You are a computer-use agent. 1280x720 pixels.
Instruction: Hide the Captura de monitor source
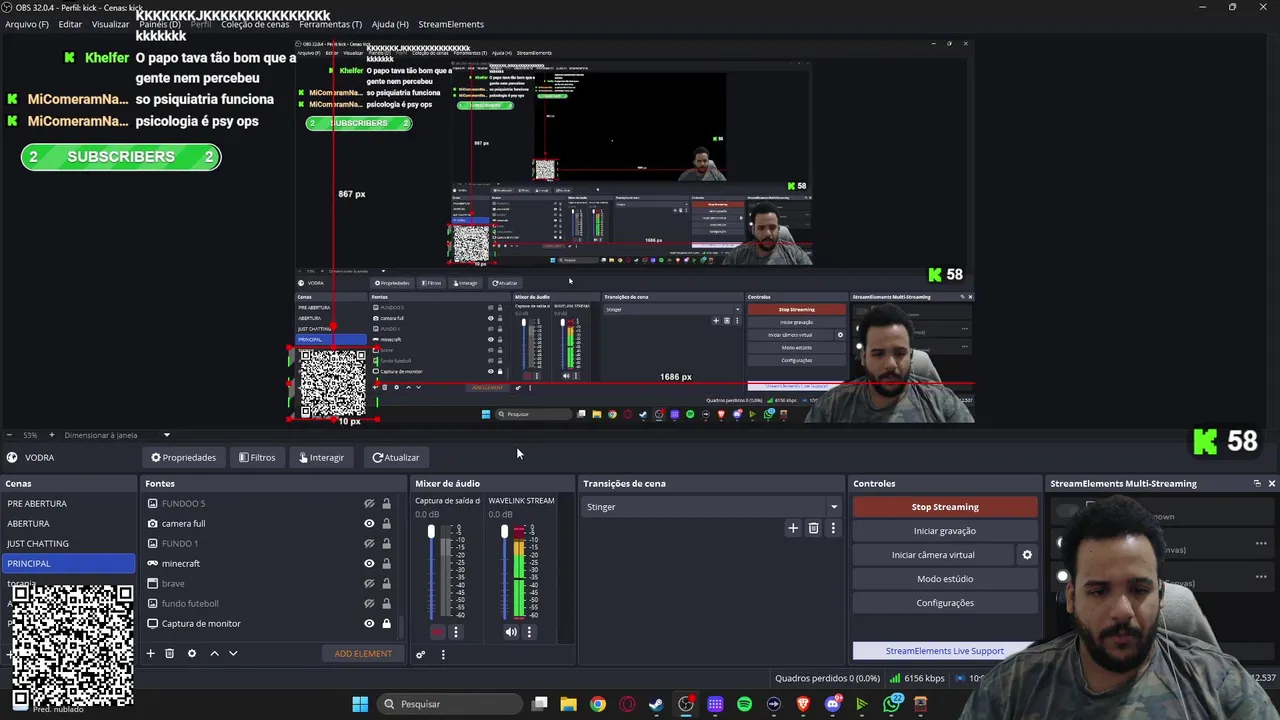pos(369,624)
